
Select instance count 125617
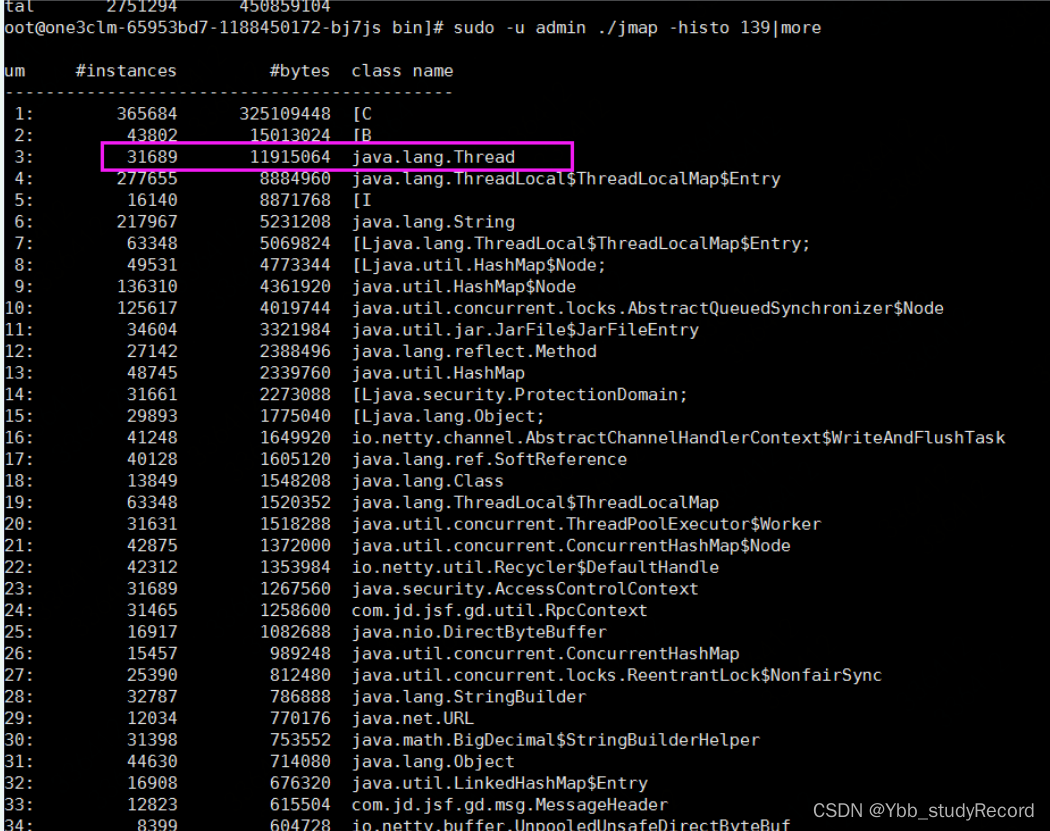(x=147, y=308)
